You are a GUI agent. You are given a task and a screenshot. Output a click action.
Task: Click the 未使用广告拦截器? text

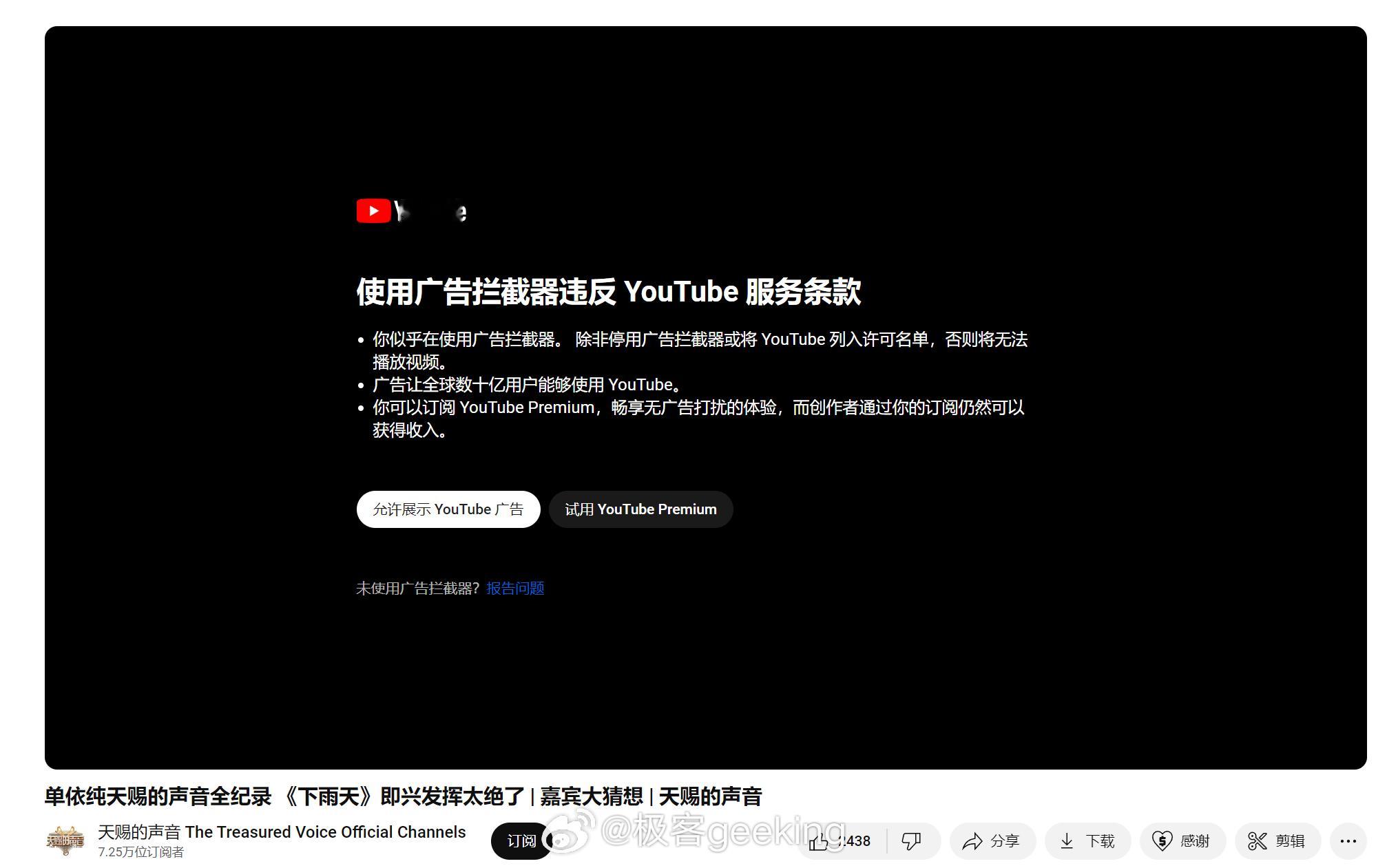click(417, 589)
